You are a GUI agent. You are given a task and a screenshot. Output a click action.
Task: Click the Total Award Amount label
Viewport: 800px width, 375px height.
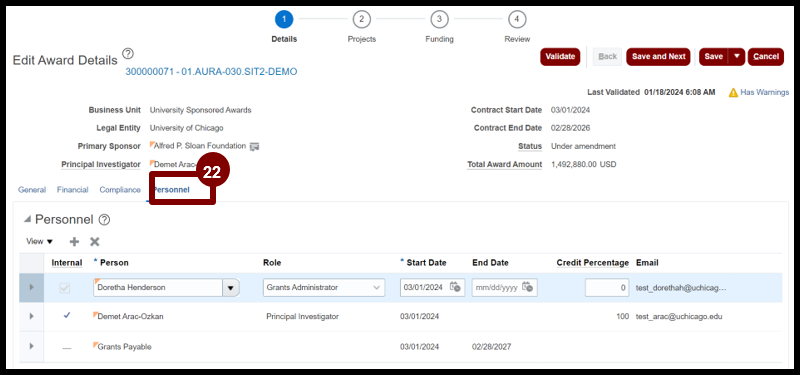pyautogui.click(x=505, y=164)
